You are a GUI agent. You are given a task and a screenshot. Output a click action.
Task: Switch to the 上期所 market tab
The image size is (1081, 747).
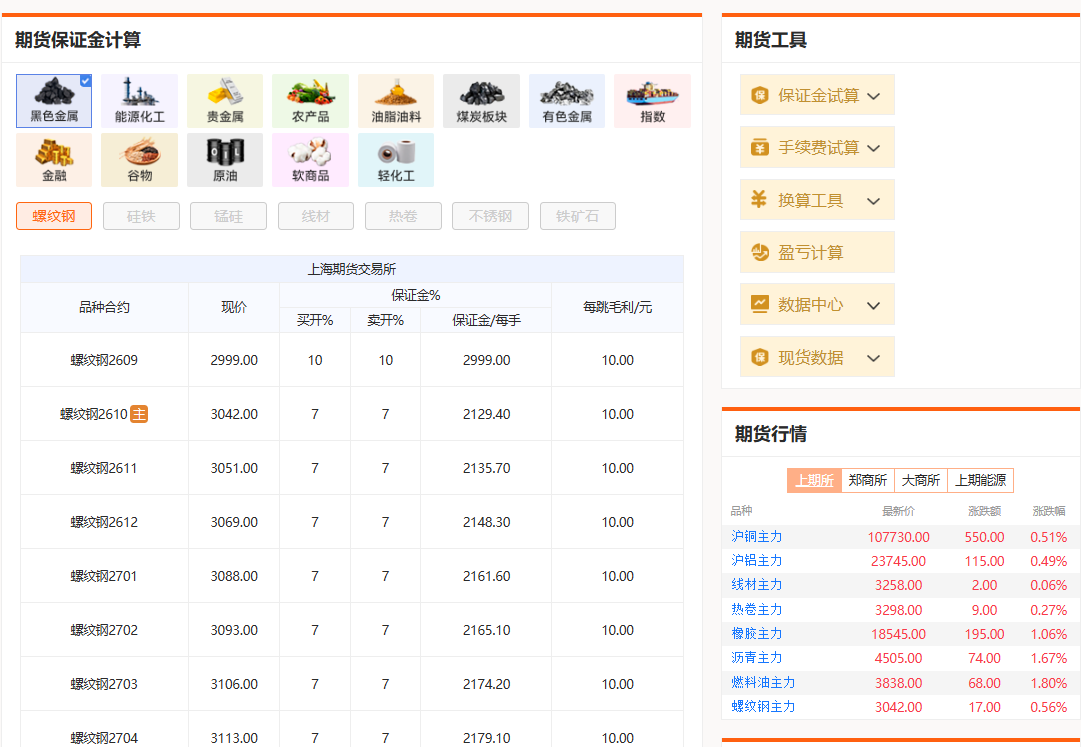814,480
